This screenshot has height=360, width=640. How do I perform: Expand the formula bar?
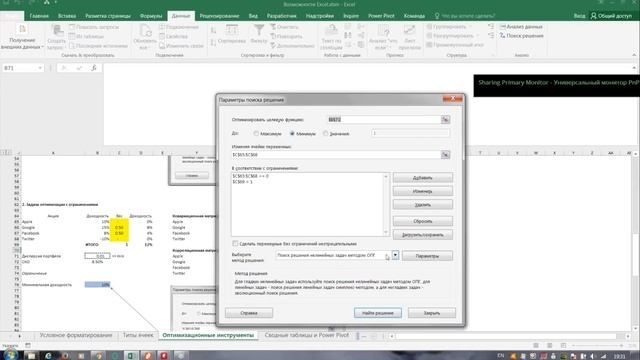[x=634, y=68]
